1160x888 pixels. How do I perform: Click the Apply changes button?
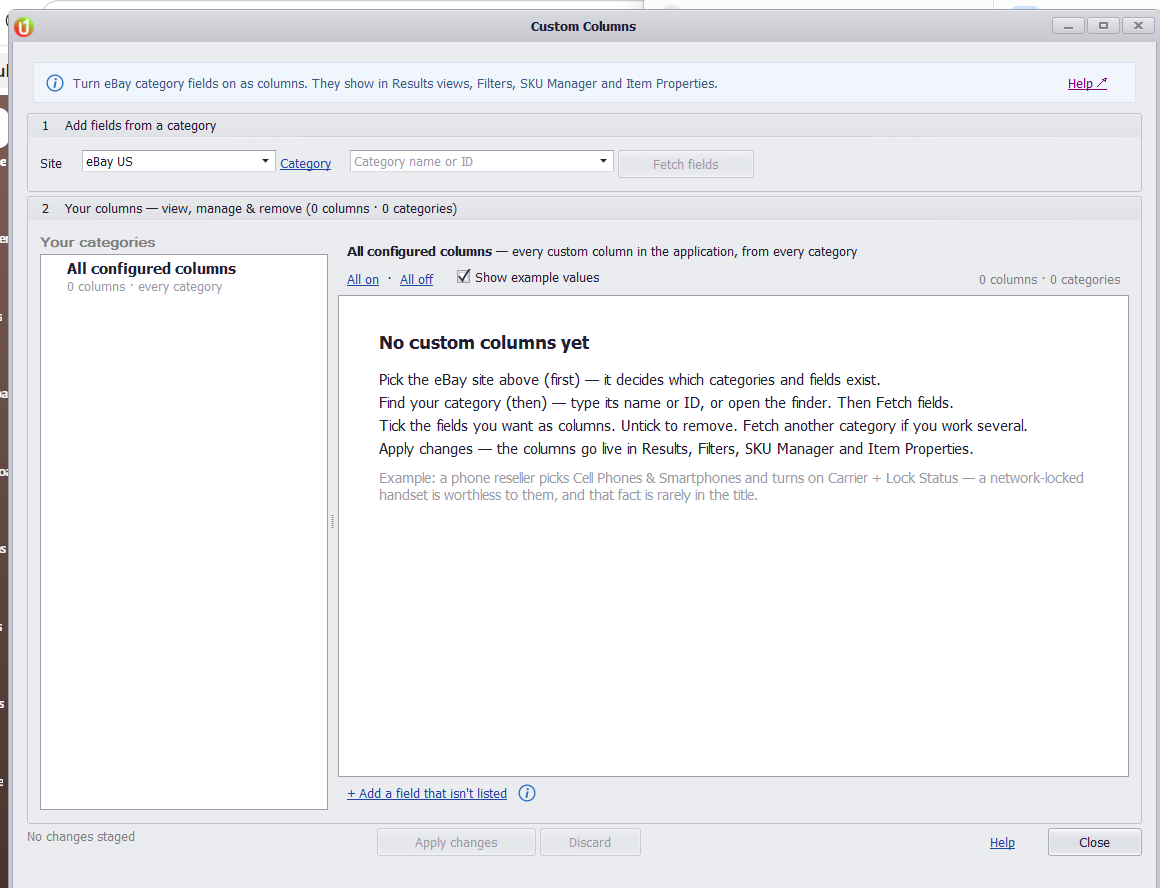pos(456,842)
